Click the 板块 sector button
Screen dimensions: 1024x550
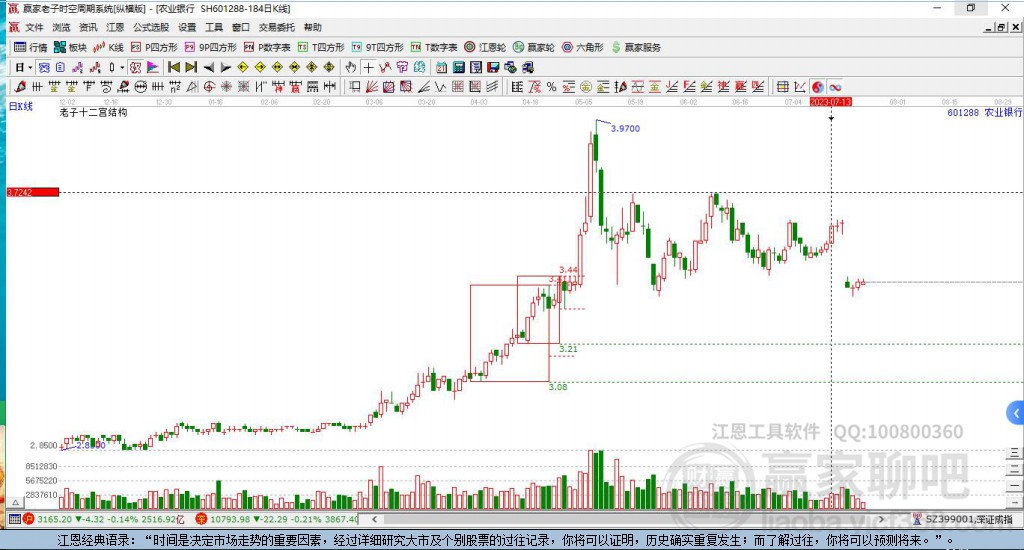tap(71, 47)
